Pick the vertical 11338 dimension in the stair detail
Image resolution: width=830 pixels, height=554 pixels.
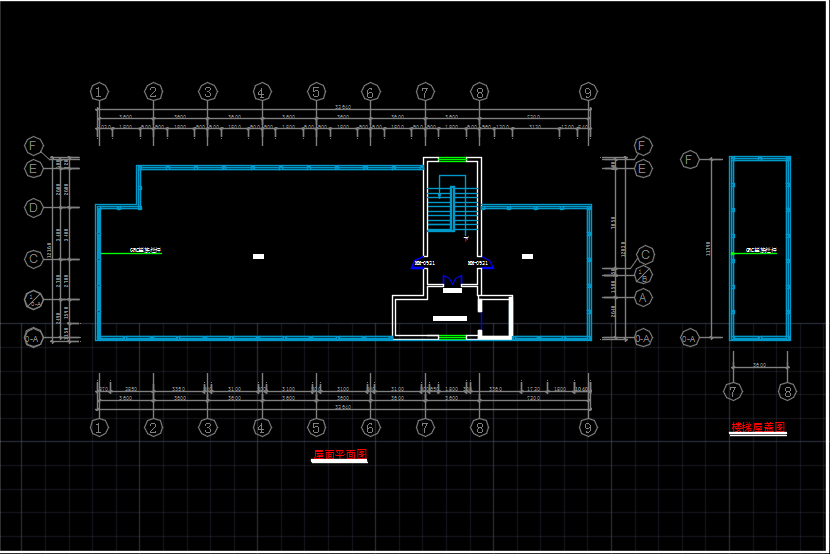708,249
